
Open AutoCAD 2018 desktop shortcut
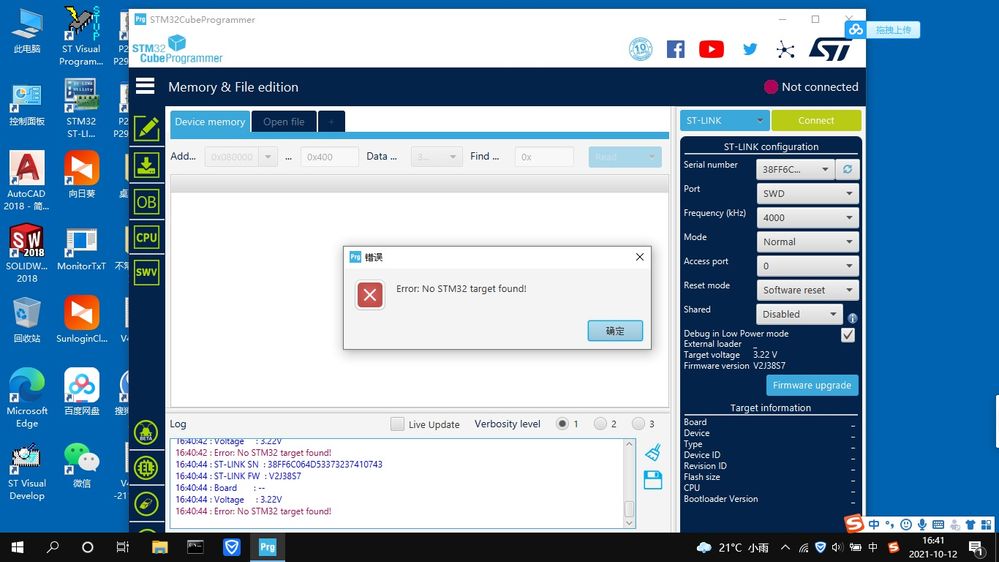tap(27, 180)
